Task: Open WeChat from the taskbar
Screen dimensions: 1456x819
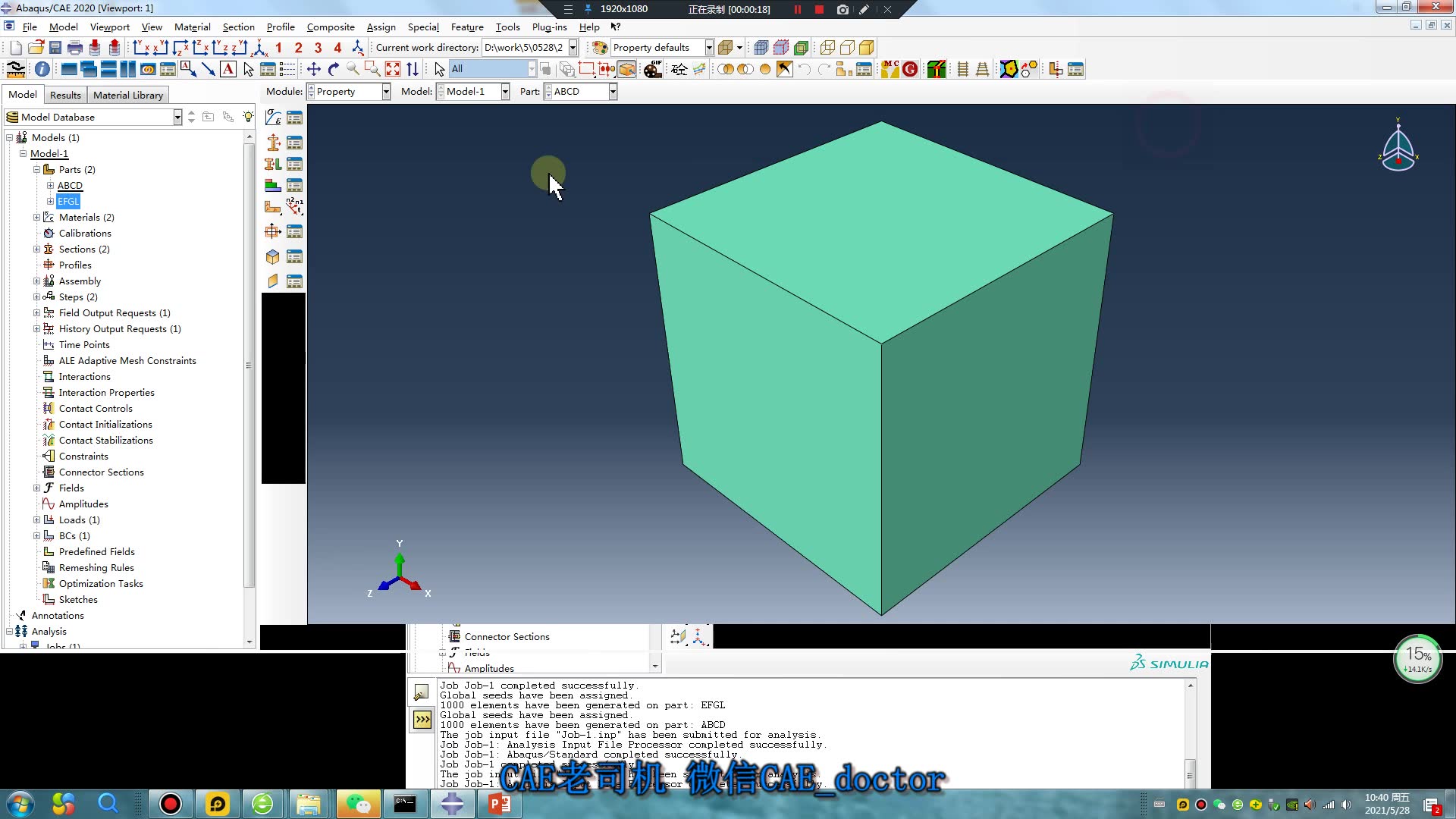Action: coord(358,804)
